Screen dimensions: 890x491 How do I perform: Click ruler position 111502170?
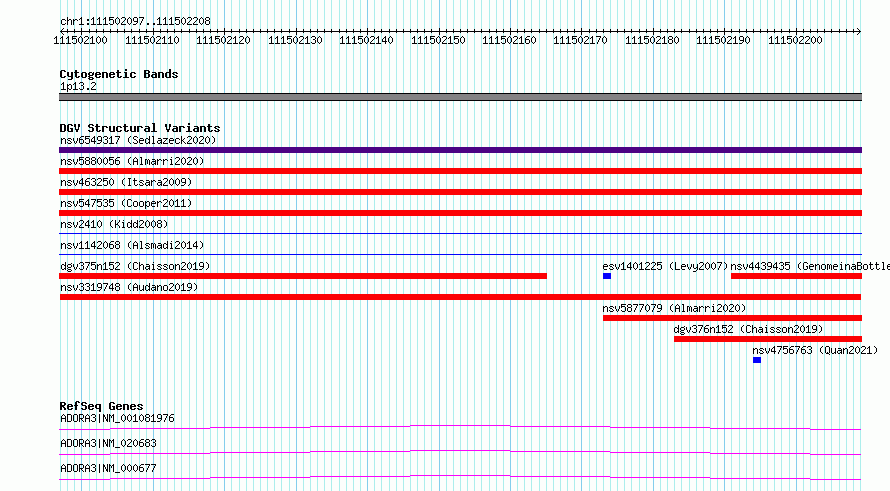[x=580, y=40]
